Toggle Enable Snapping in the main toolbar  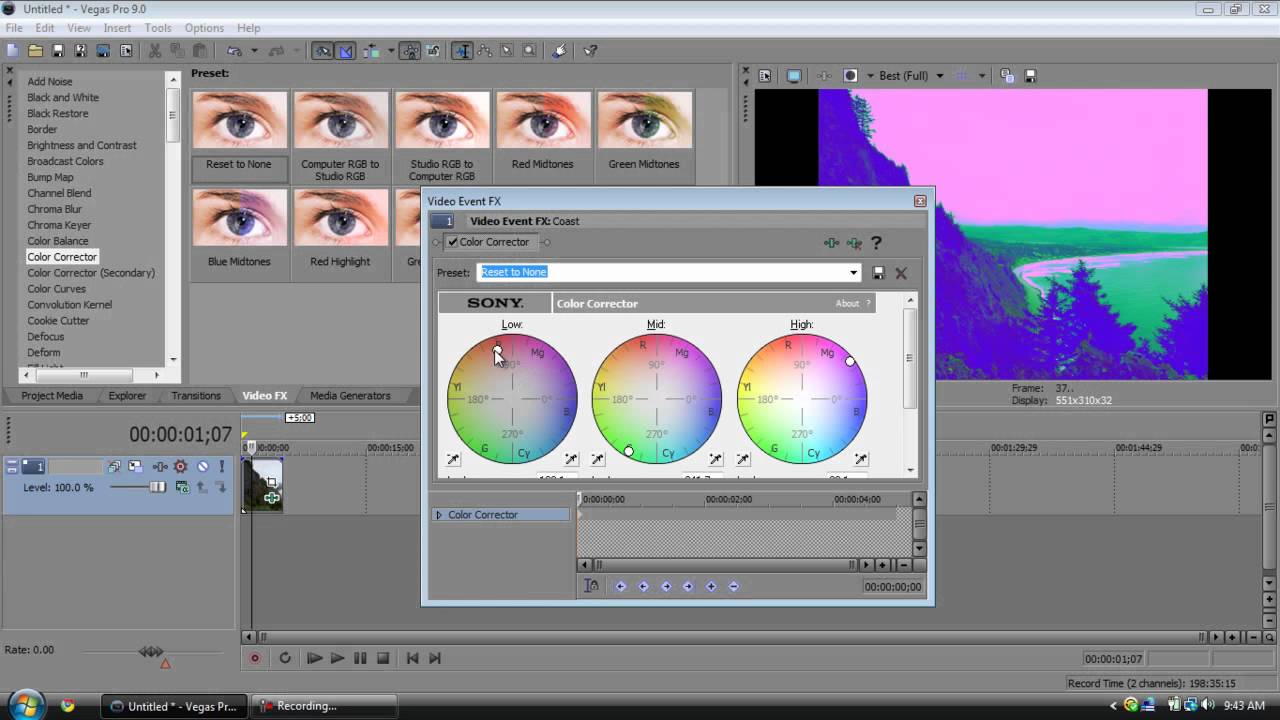[x=323, y=51]
